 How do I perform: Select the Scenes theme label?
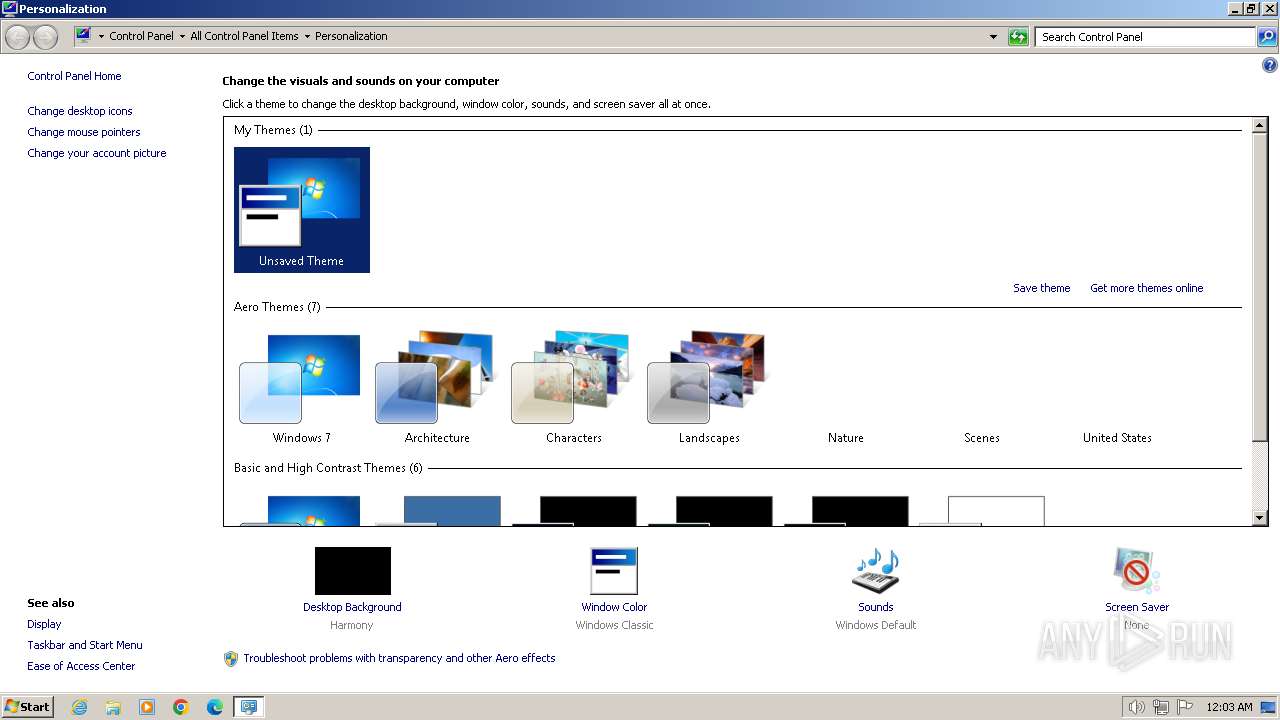click(981, 438)
